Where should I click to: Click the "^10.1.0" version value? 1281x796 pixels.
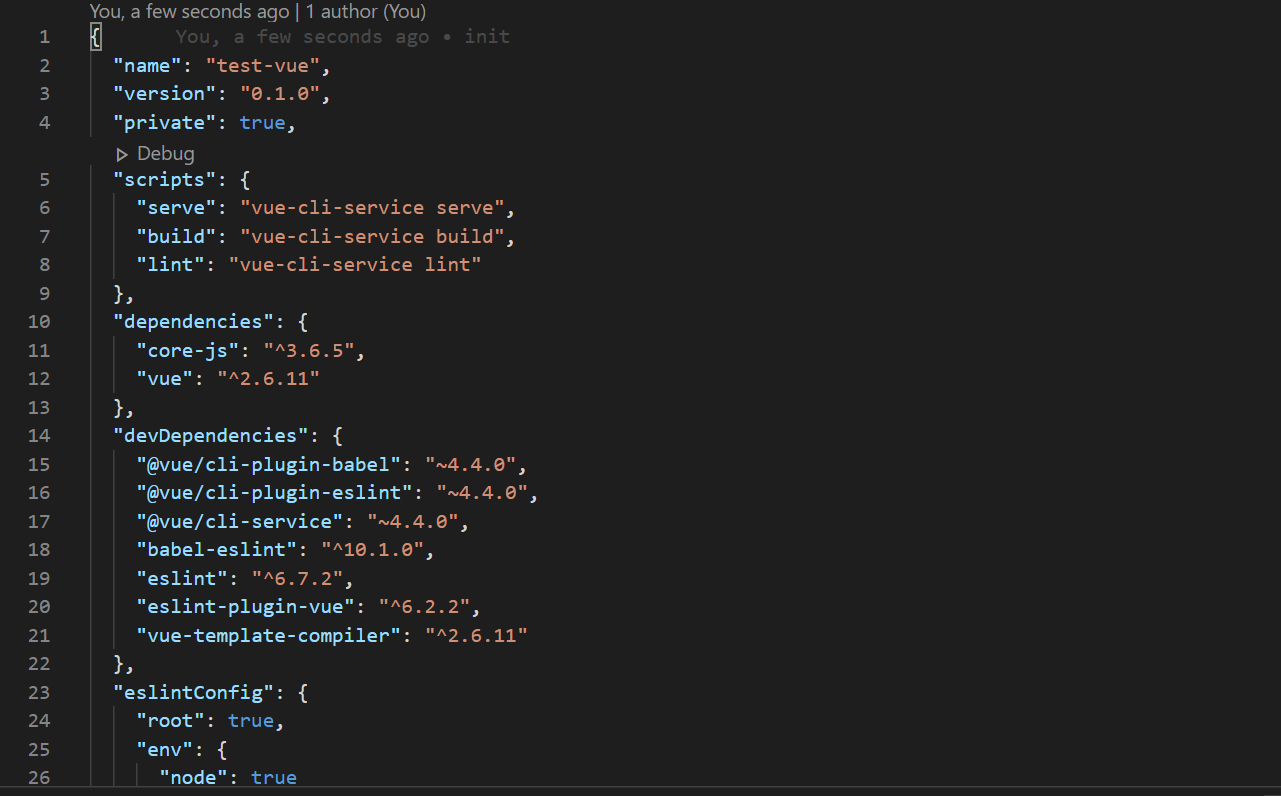372,550
